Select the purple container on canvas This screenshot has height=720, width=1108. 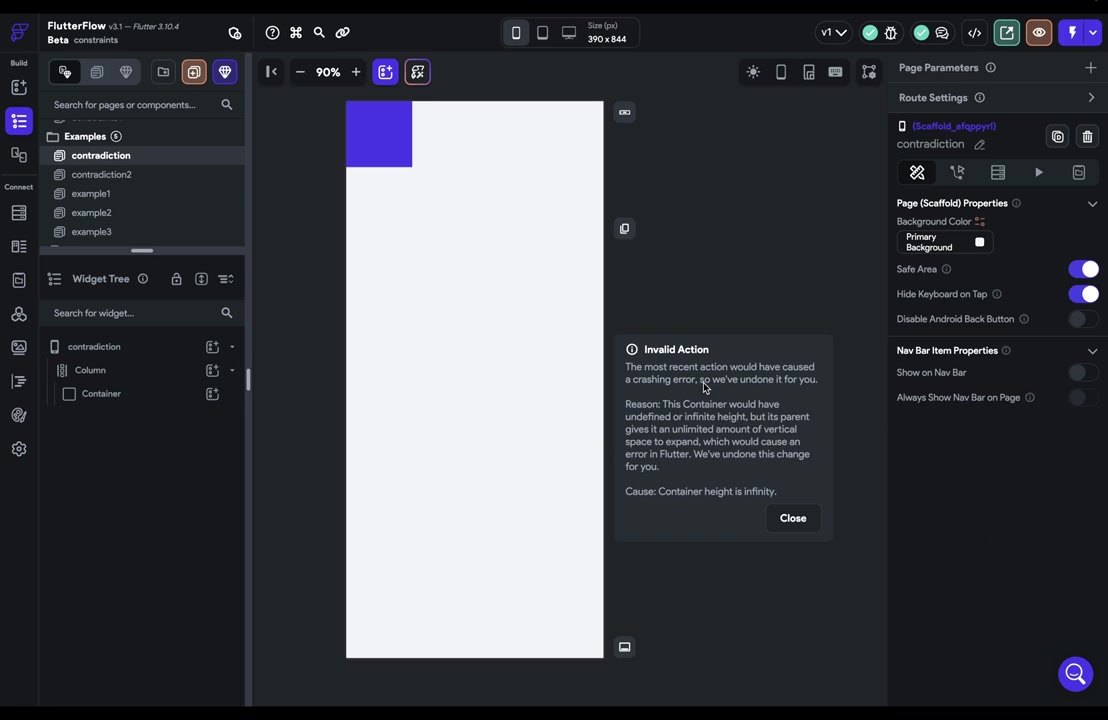click(x=379, y=134)
